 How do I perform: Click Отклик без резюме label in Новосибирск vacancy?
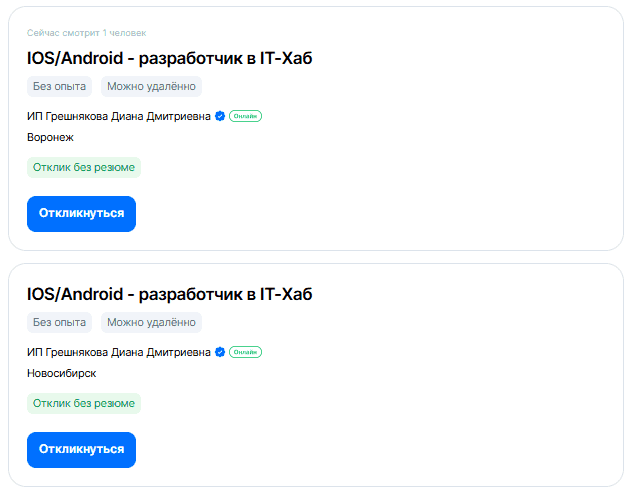click(x=84, y=403)
